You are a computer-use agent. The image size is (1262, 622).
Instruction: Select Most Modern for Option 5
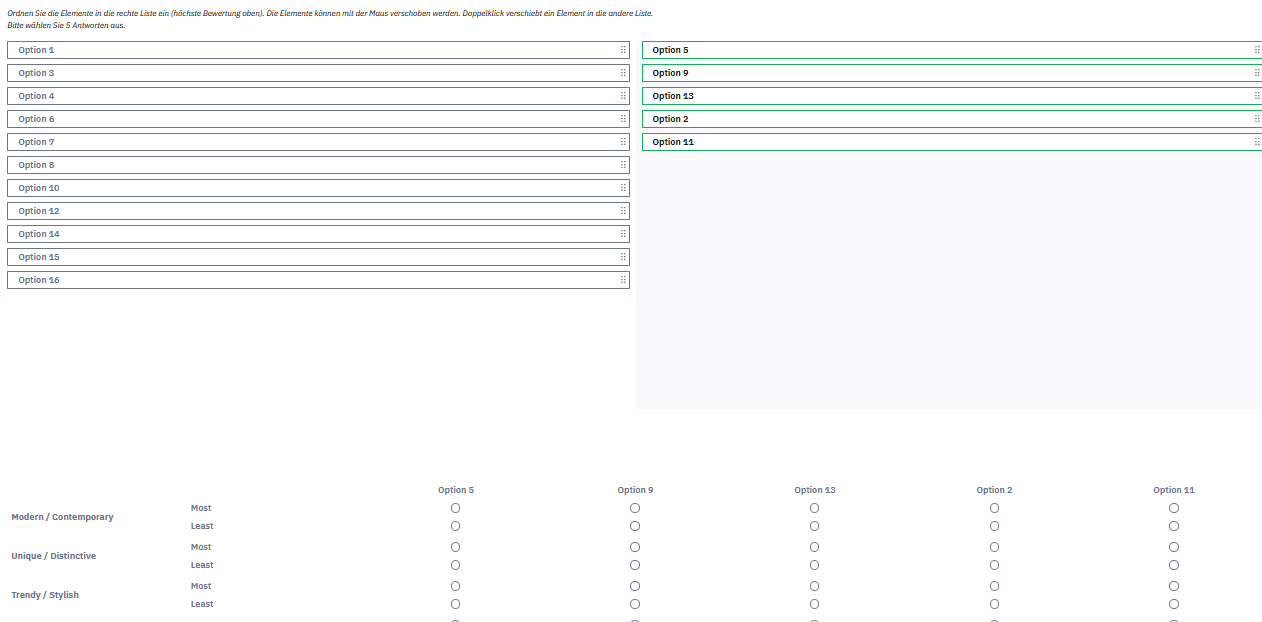pos(456,508)
